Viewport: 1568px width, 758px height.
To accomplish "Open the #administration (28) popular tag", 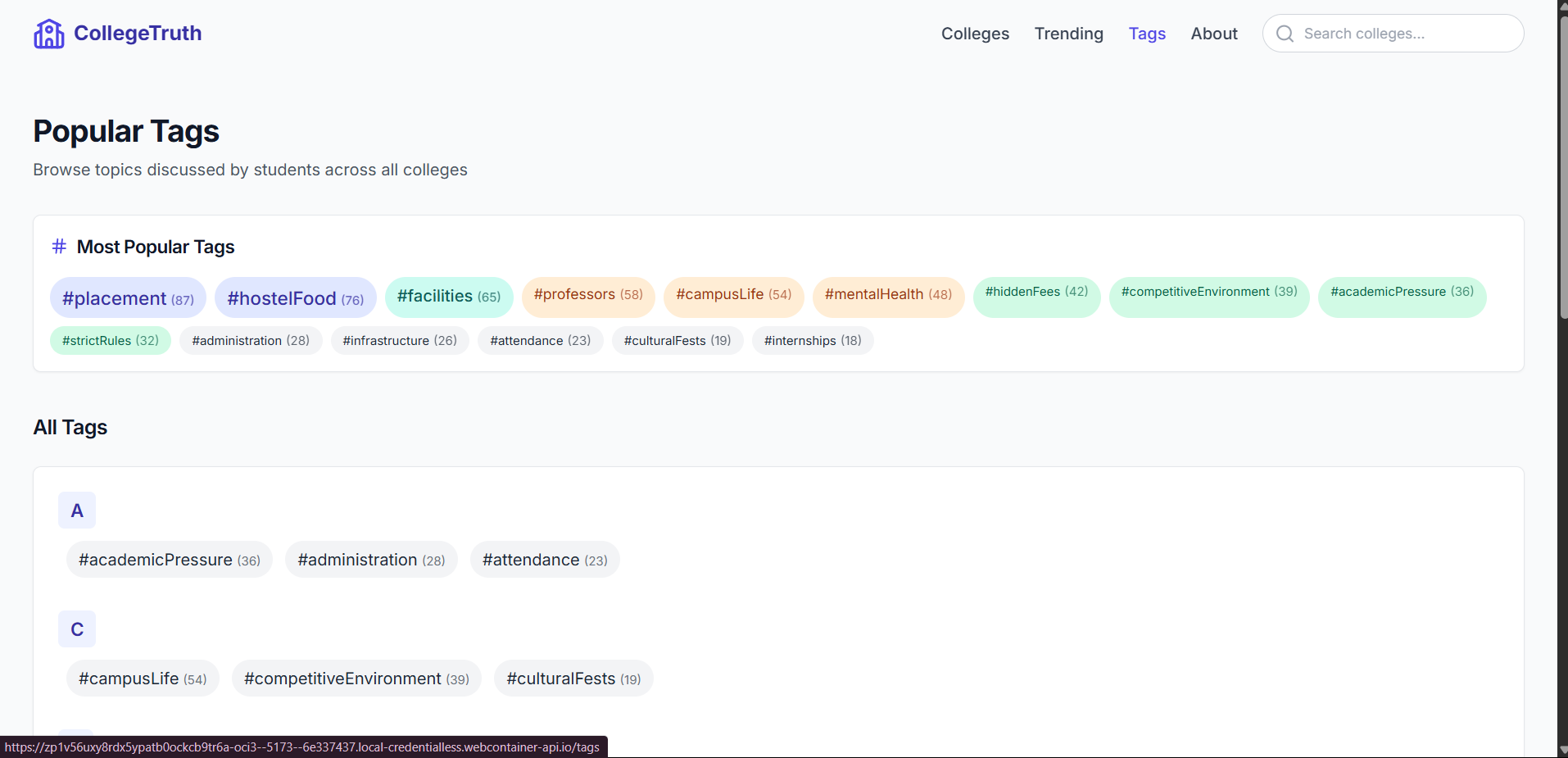I will pyautogui.click(x=251, y=341).
